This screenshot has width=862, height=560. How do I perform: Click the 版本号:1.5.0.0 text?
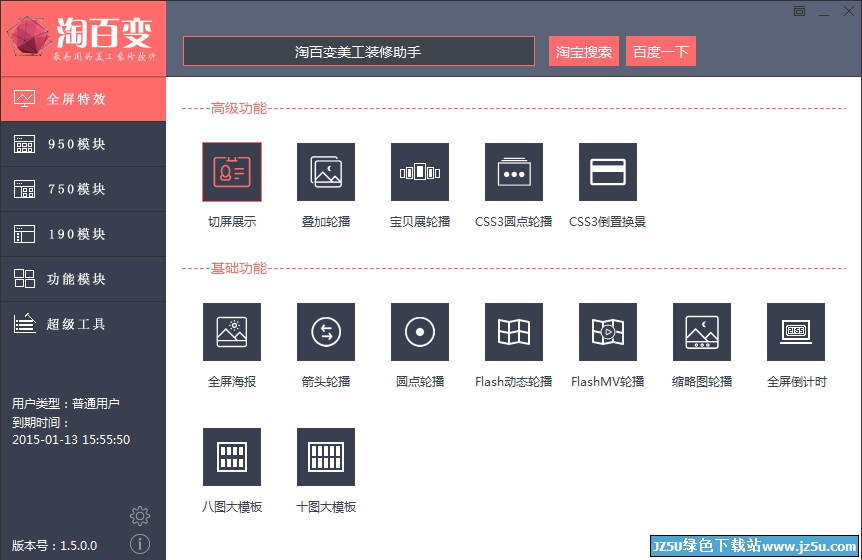[54, 546]
